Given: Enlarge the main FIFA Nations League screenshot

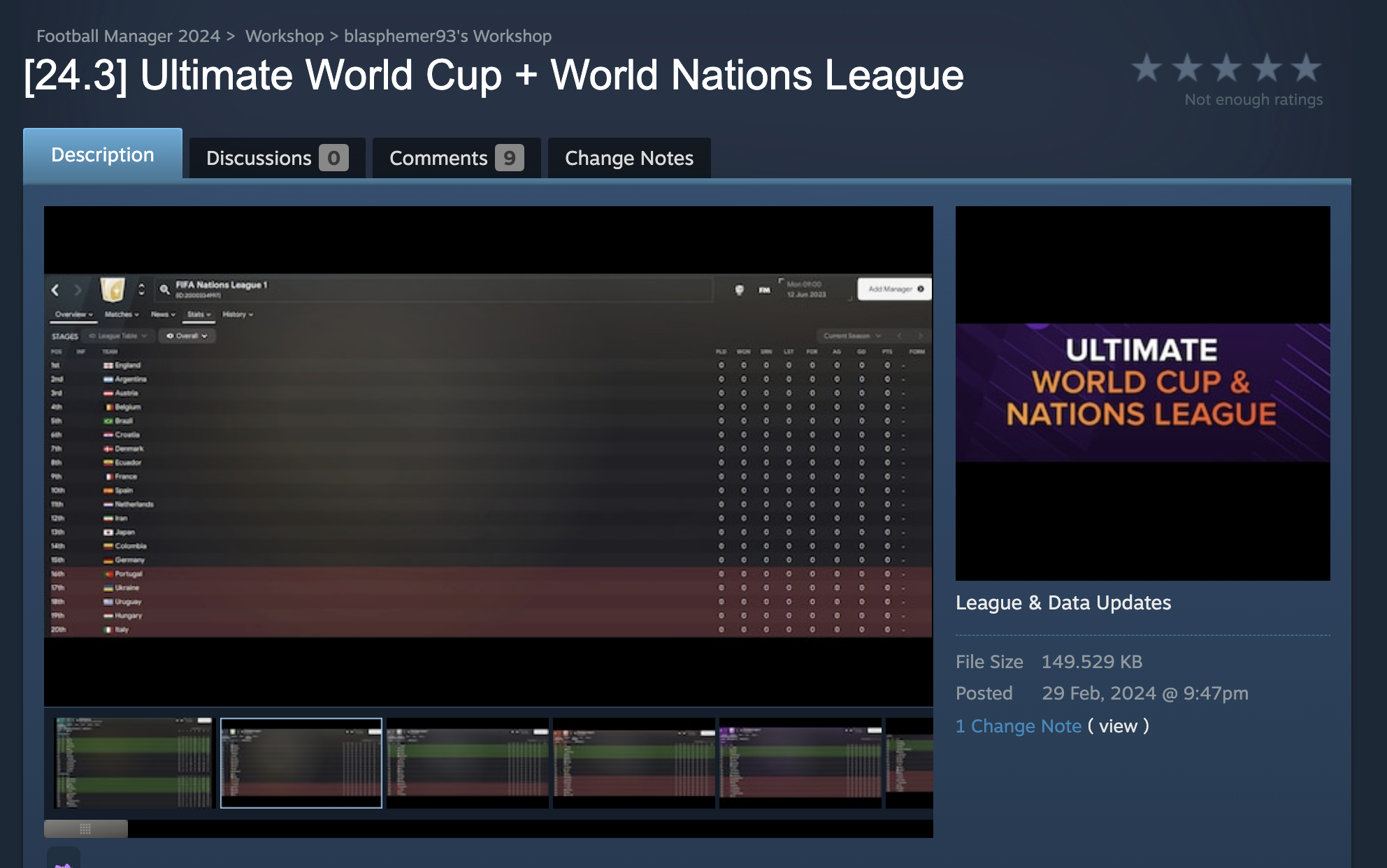Looking at the screenshot, I should (x=488, y=455).
